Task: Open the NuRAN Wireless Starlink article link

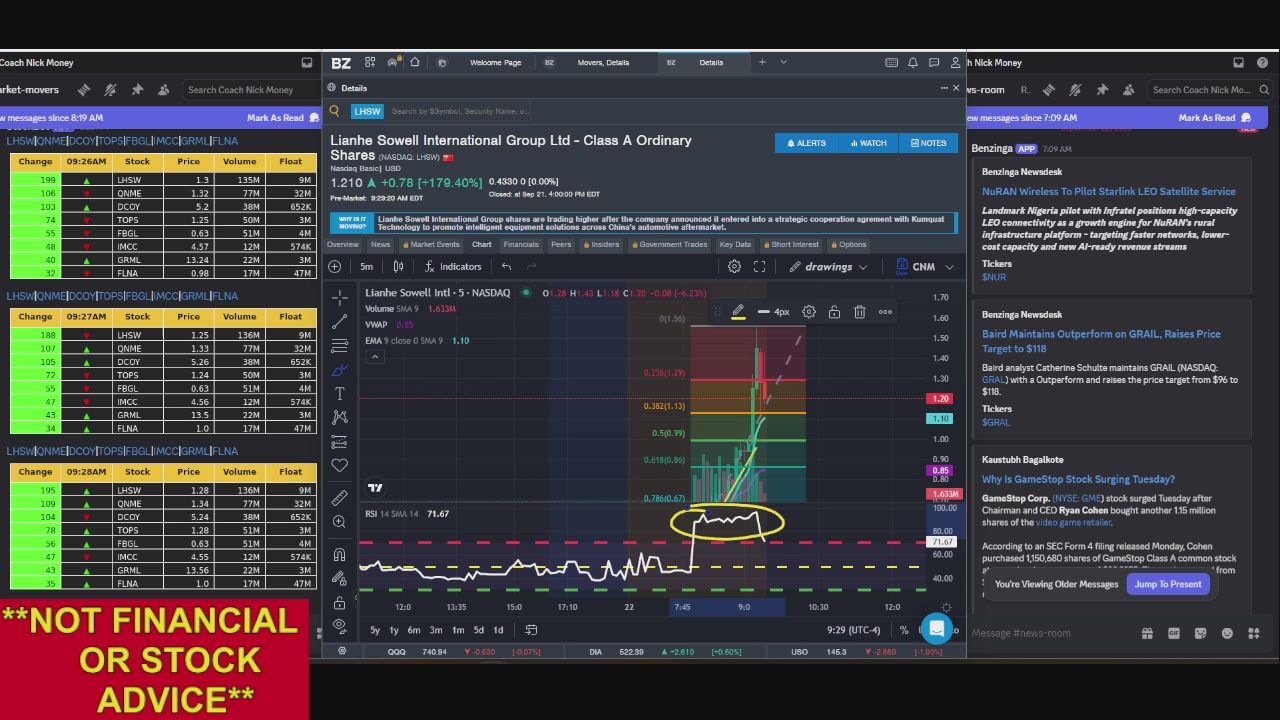Action: tap(1109, 192)
